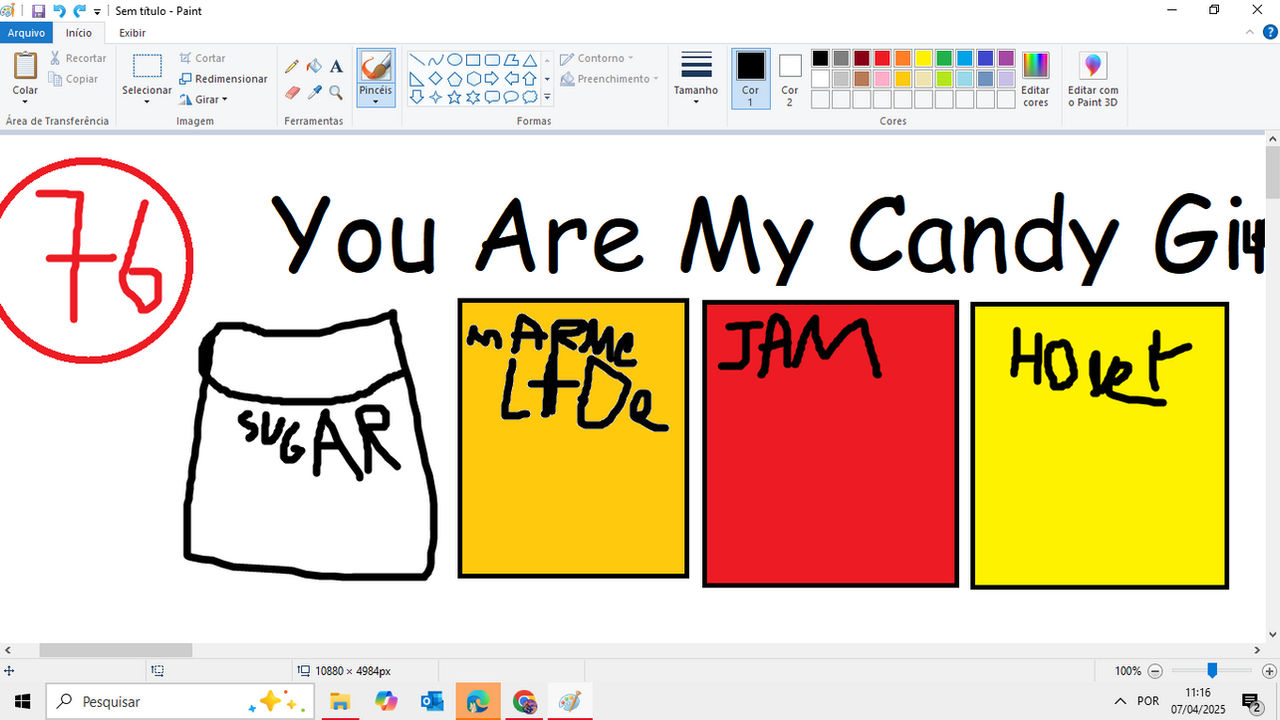Click the Save icon in title bar
1280x720 pixels.
[x=38, y=10]
